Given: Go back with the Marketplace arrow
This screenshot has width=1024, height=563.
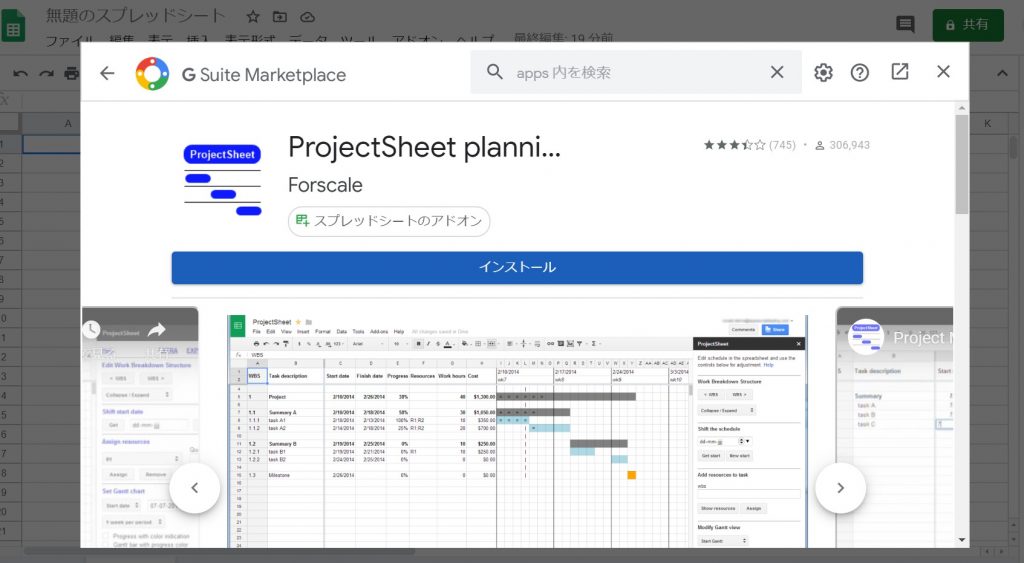Looking at the screenshot, I should tap(107, 73).
